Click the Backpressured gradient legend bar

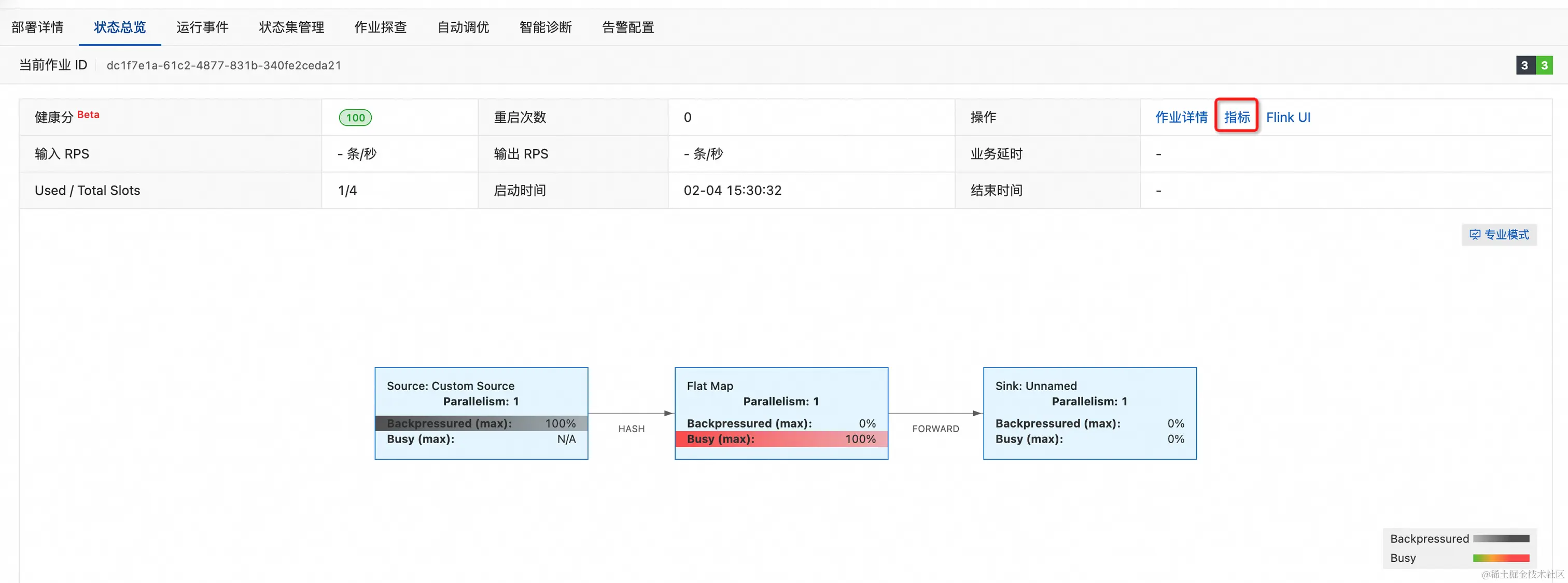(x=1501, y=538)
